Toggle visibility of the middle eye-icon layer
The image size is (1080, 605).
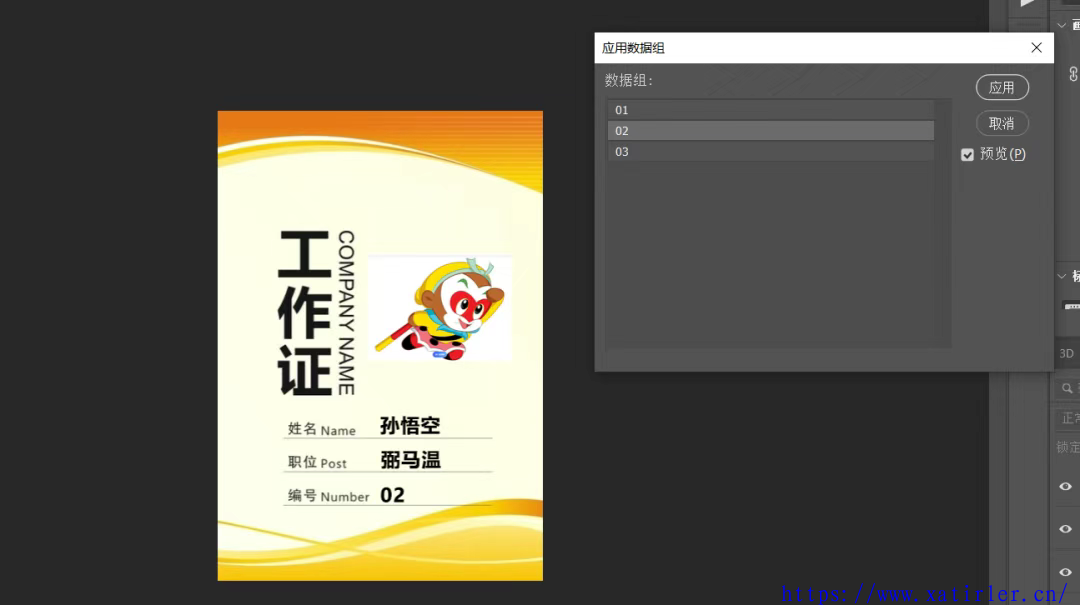pyautogui.click(x=1066, y=529)
